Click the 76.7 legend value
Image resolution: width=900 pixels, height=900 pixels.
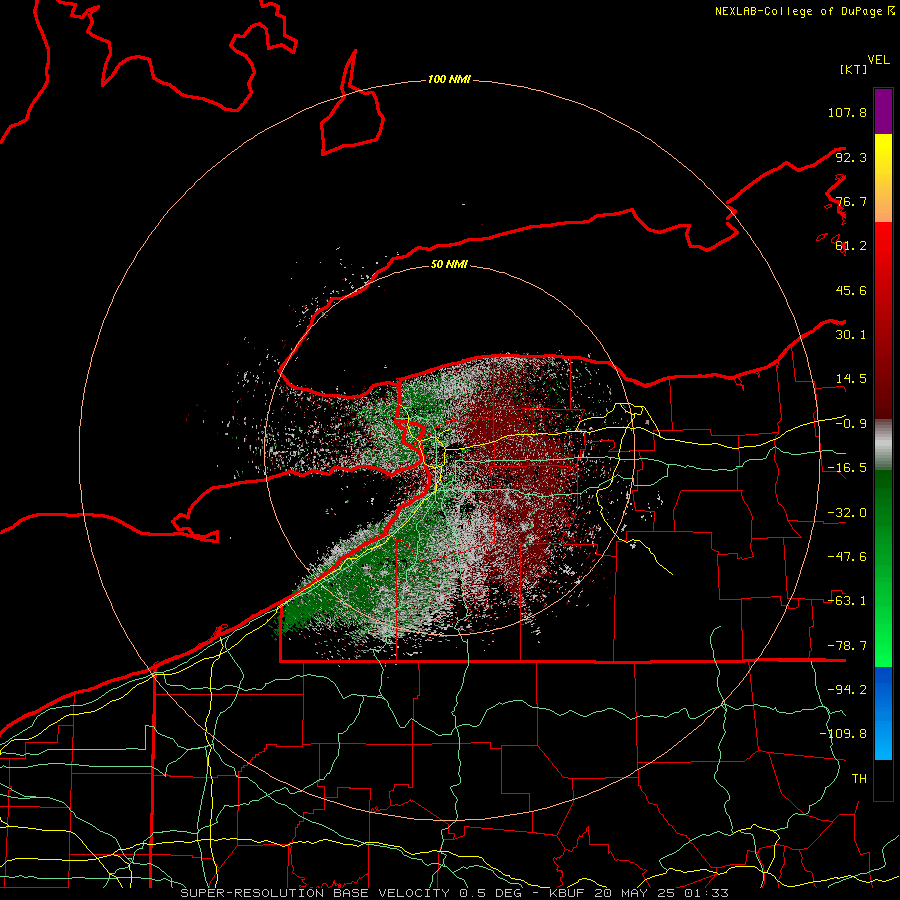point(851,201)
